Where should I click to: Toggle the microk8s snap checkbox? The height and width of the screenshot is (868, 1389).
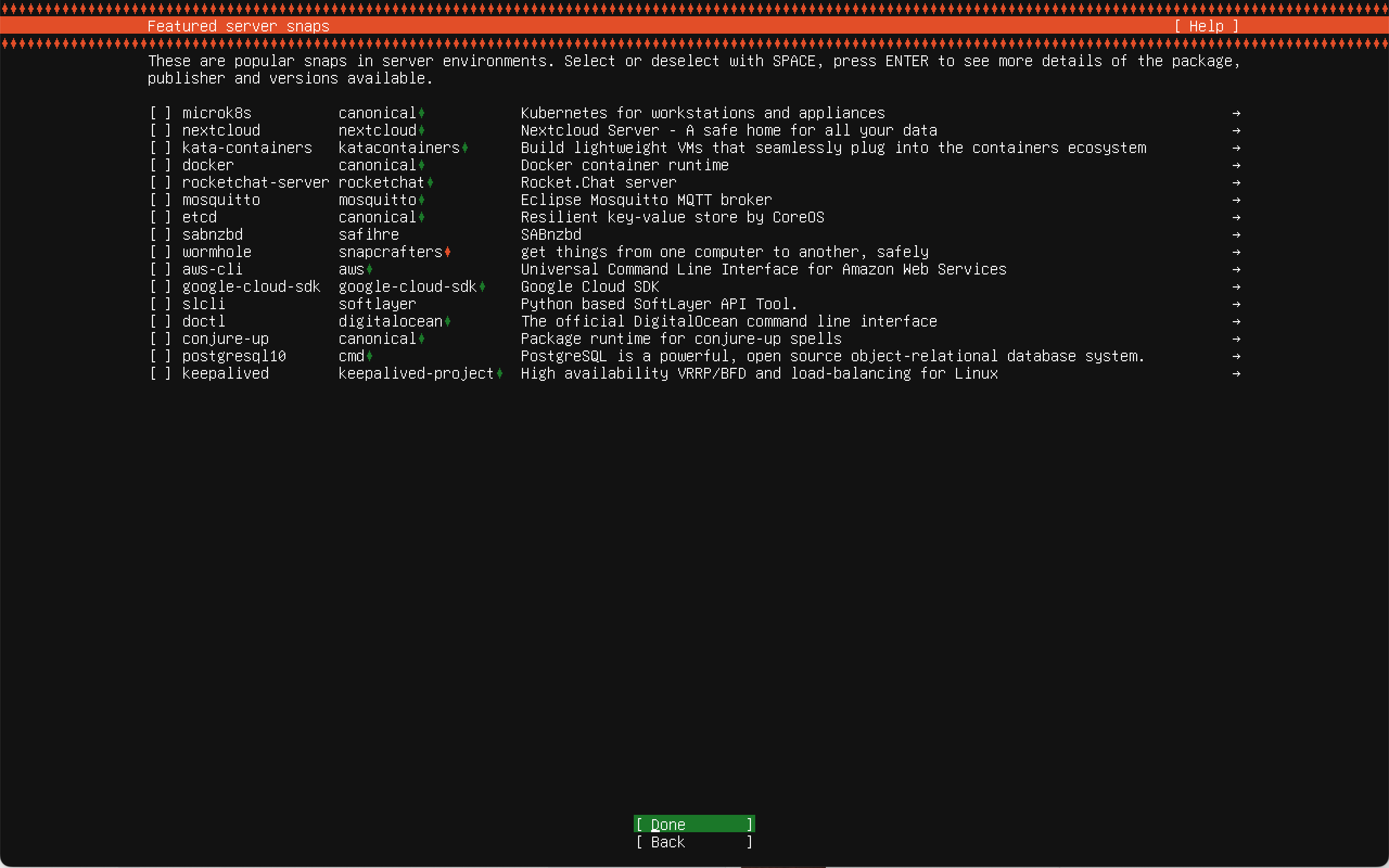[160, 113]
